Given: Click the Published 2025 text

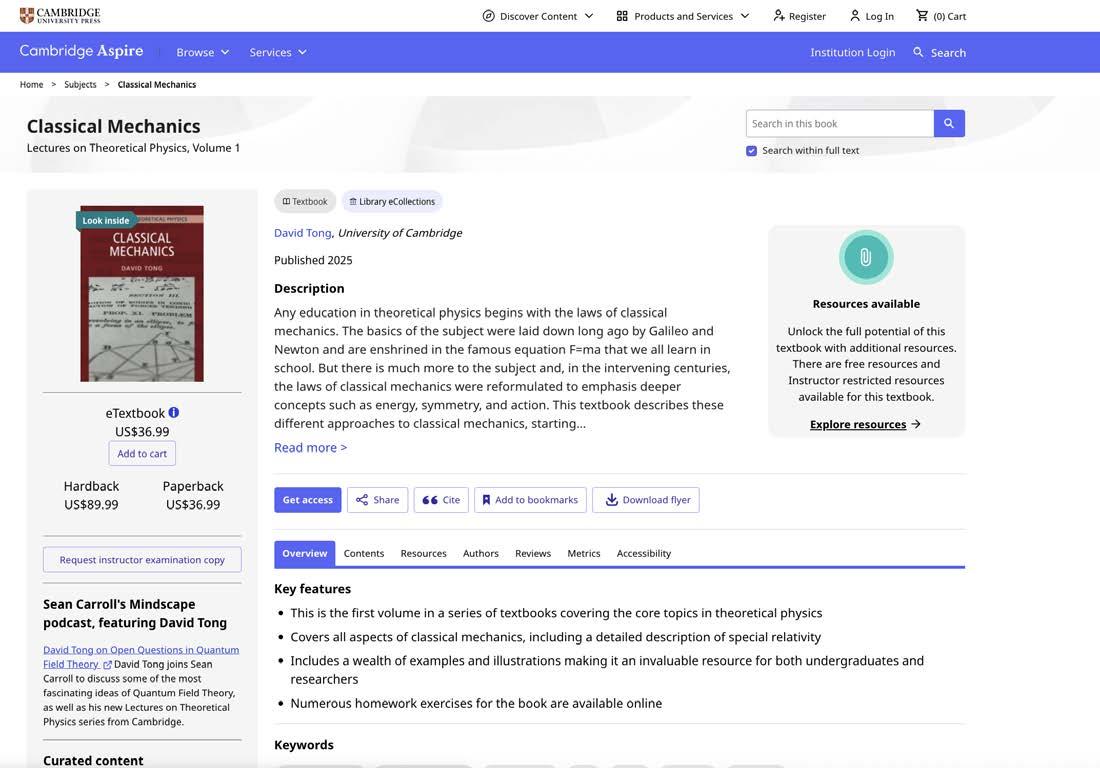Looking at the screenshot, I should point(313,260).
